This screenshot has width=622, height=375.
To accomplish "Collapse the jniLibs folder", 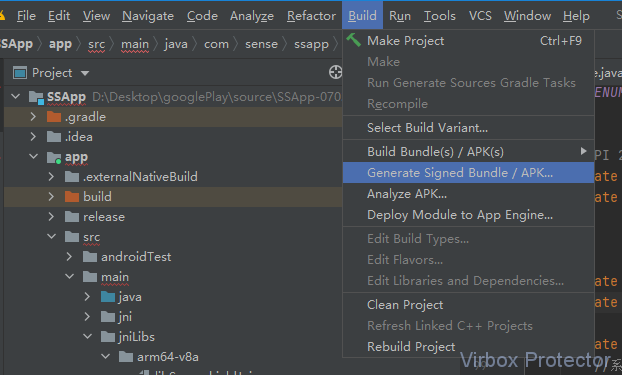I will tap(88, 337).
